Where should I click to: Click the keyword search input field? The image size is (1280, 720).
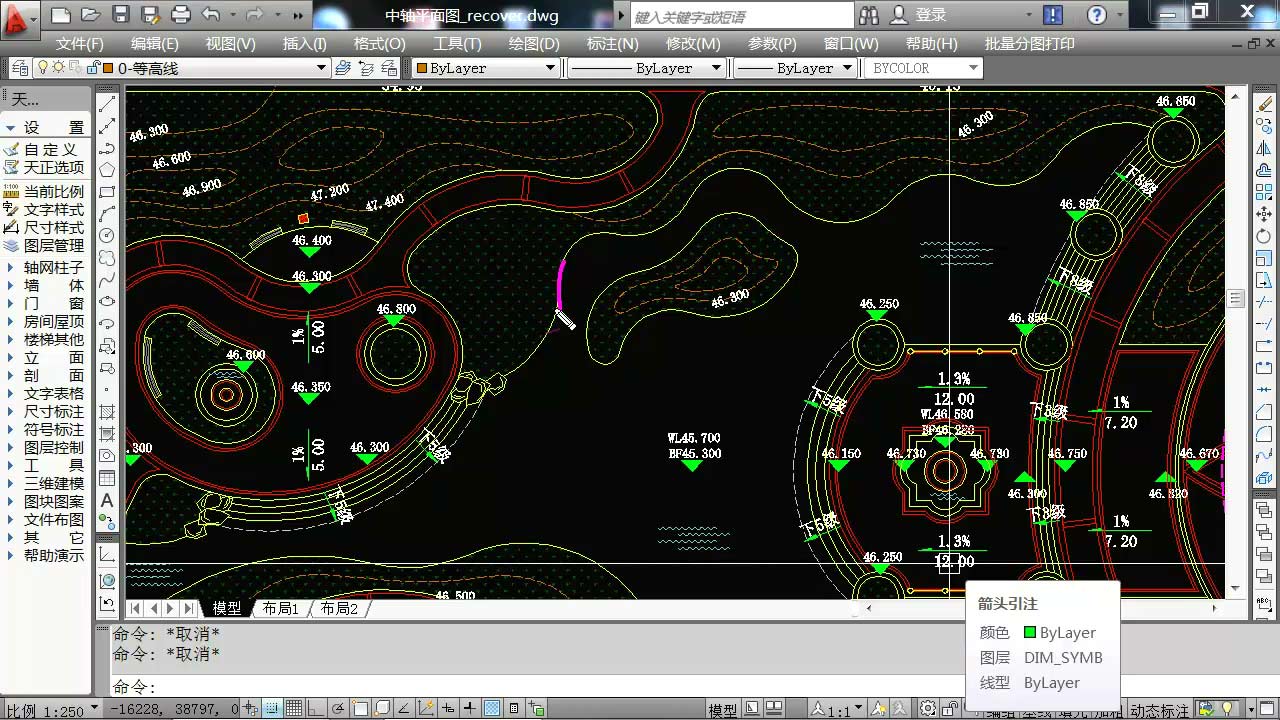[x=742, y=16]
